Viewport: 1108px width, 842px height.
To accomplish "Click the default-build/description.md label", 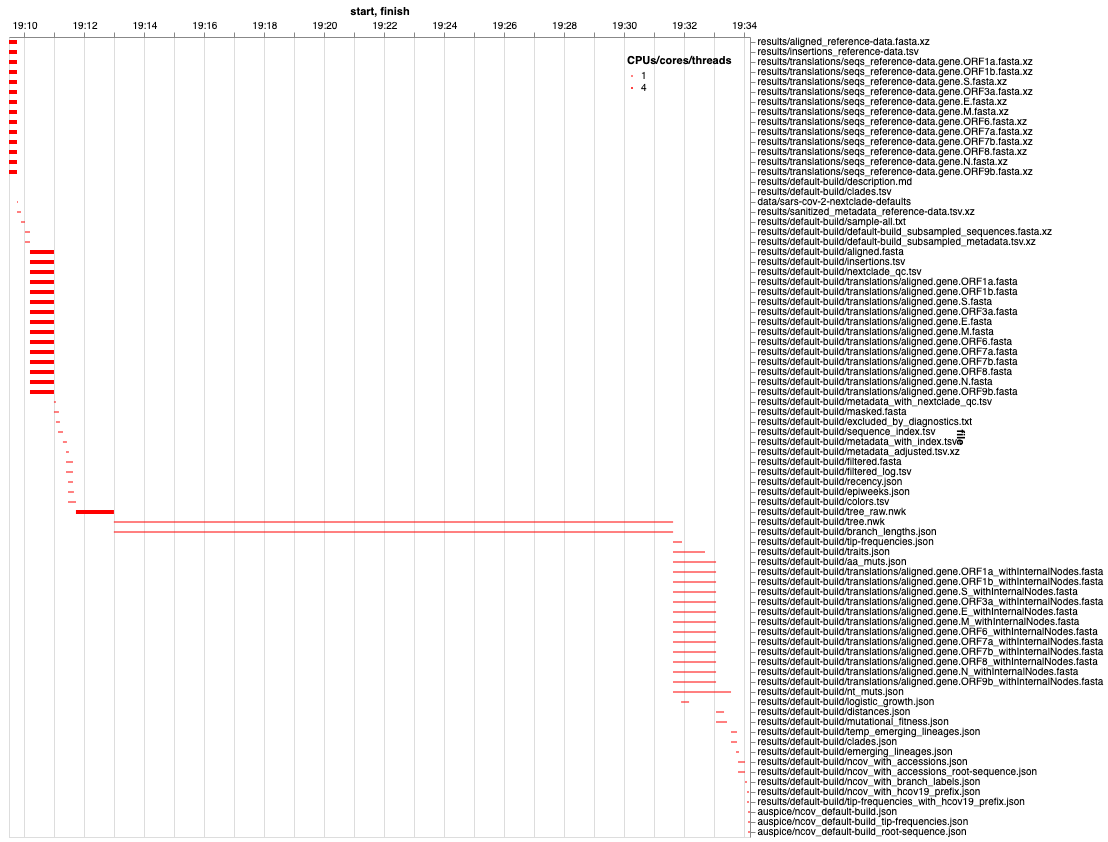I will [x=835, y=182].
